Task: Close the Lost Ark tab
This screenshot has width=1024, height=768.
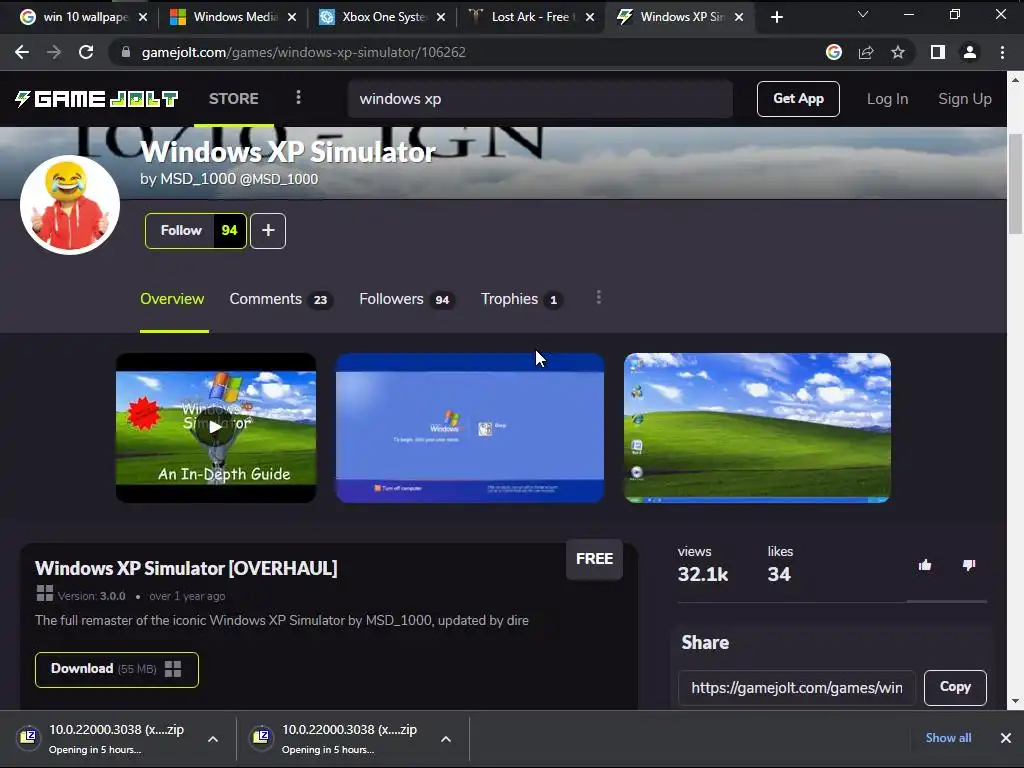Action: coord(590,17)
